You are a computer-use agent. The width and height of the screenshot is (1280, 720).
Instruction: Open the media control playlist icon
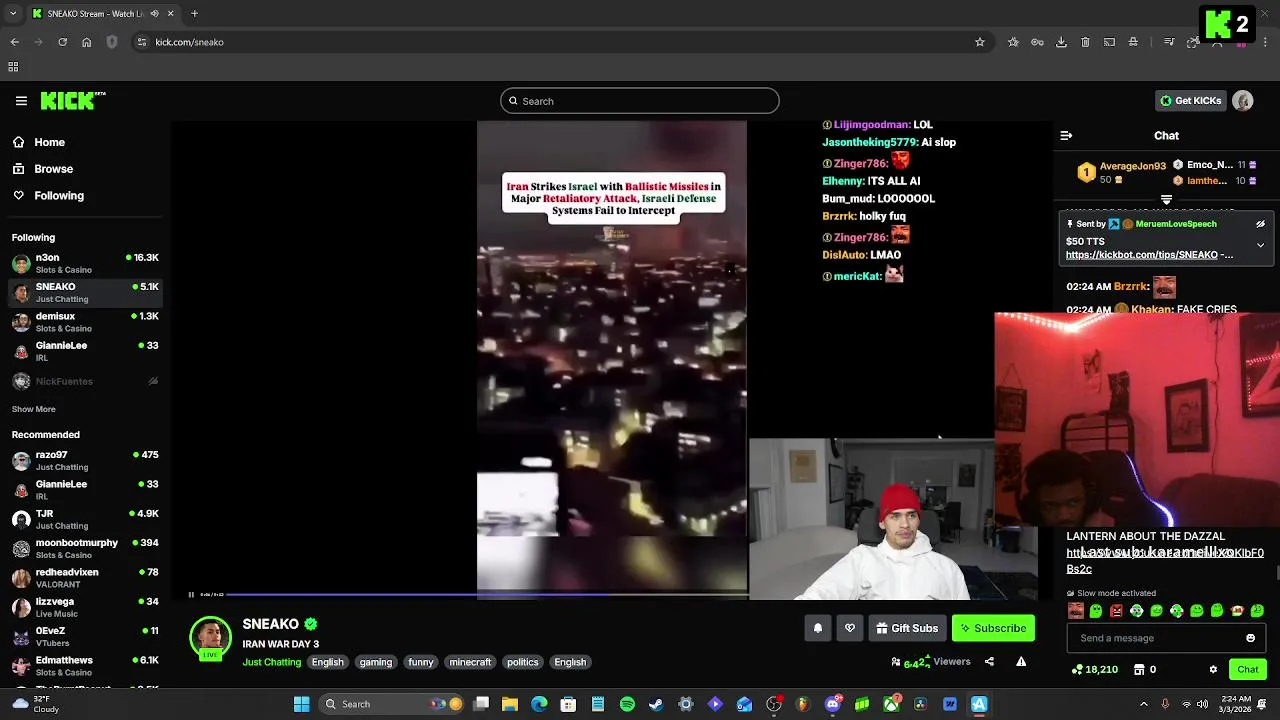(1169, 42)
